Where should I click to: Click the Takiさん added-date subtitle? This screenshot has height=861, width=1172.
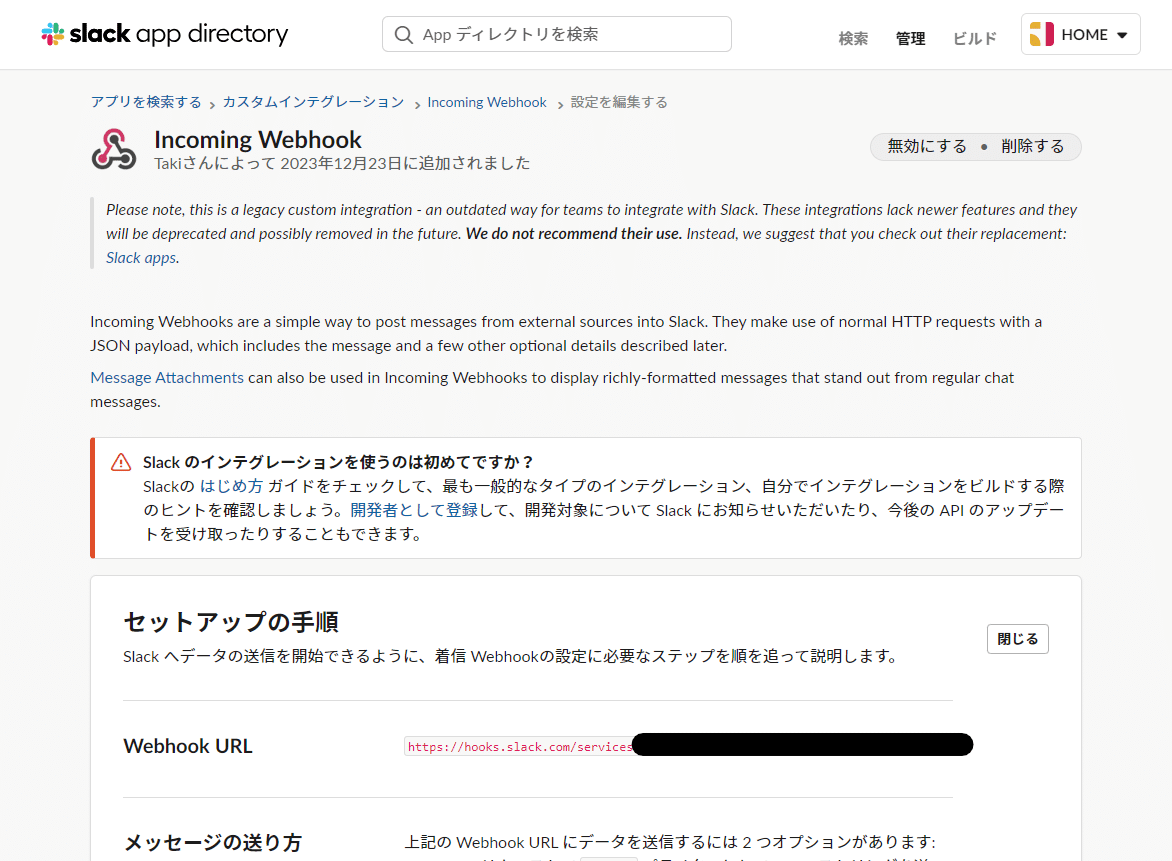[x=342, y=163]
